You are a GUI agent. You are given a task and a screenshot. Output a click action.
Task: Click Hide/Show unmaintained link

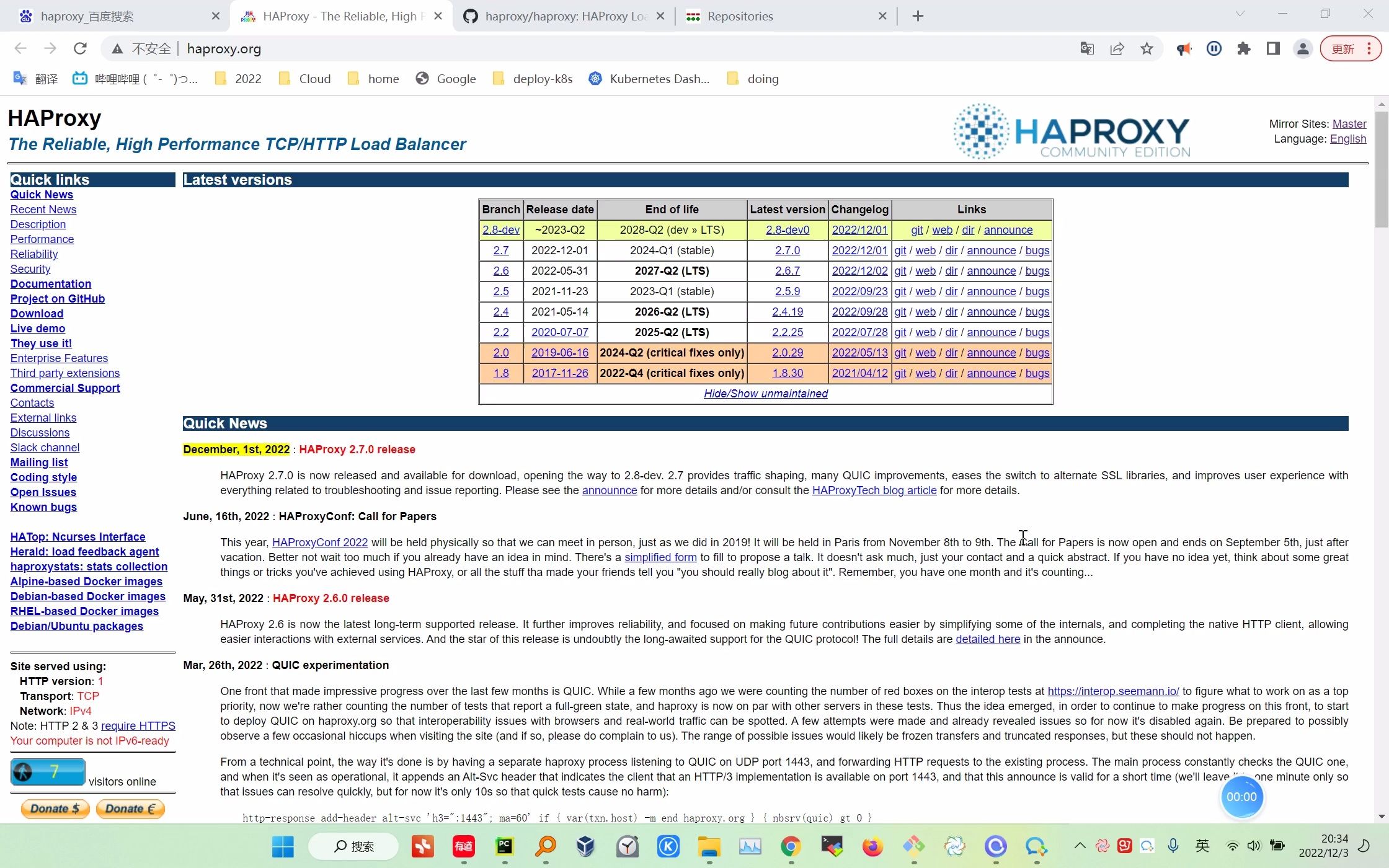coord(766,394)
